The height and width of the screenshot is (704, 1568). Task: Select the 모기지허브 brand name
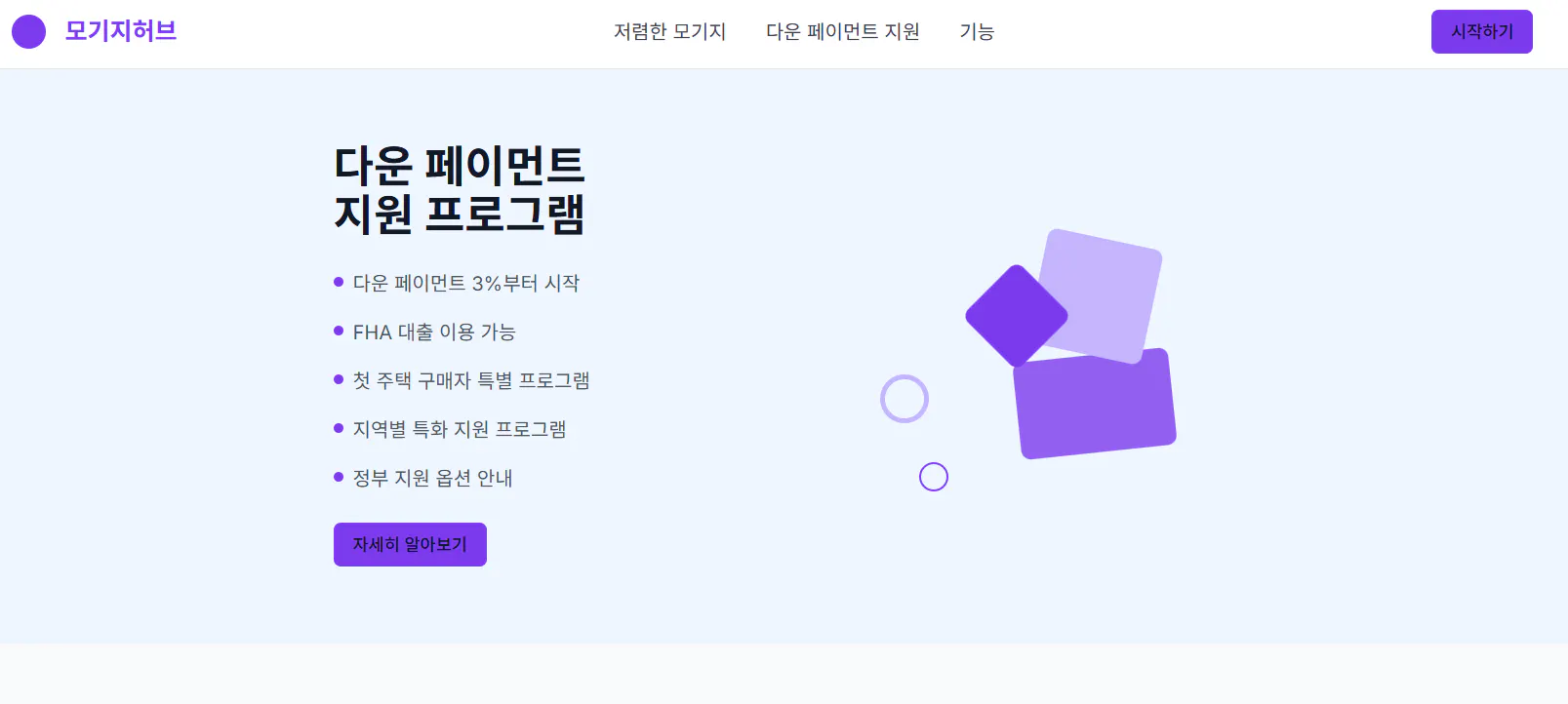(x=120, y=31)
